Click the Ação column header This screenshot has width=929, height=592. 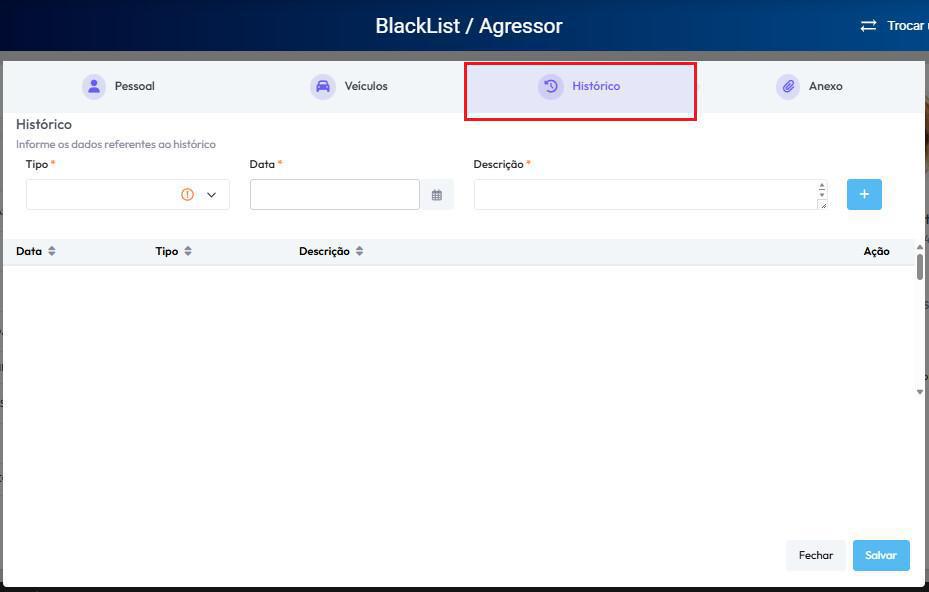point(876,251)
